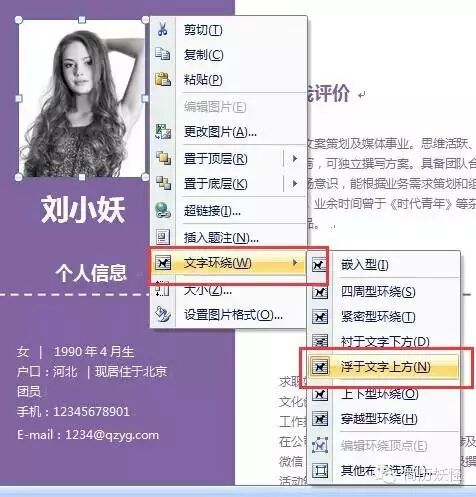Expand the 置于底层 submenu arrow
This screenshot has width=476, height=497.
click(x=295, y=183)
